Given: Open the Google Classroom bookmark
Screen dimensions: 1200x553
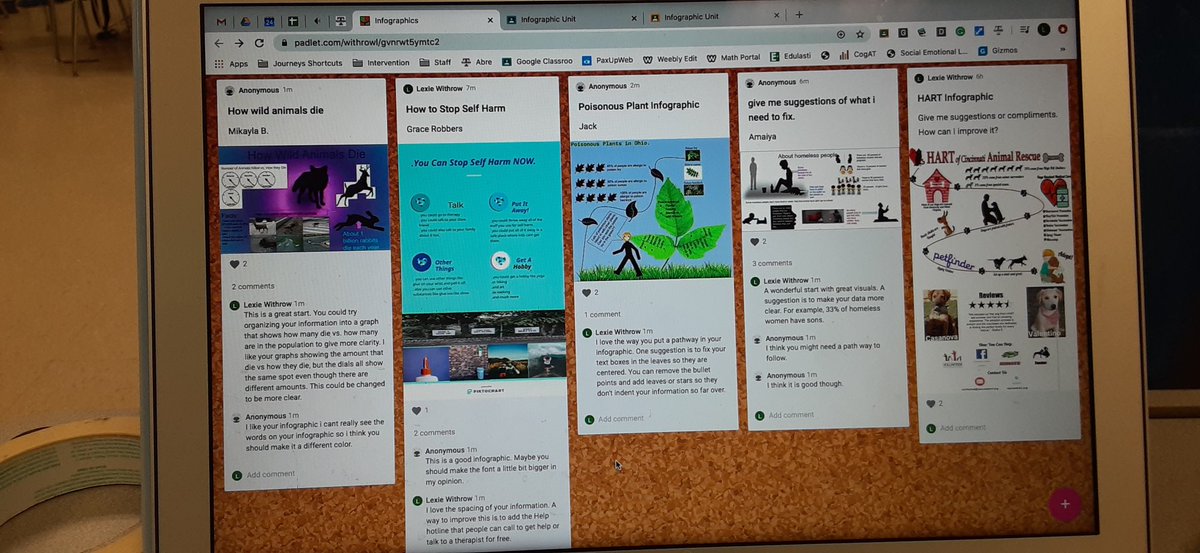Looking at the screenshot, I should point(537,61).
